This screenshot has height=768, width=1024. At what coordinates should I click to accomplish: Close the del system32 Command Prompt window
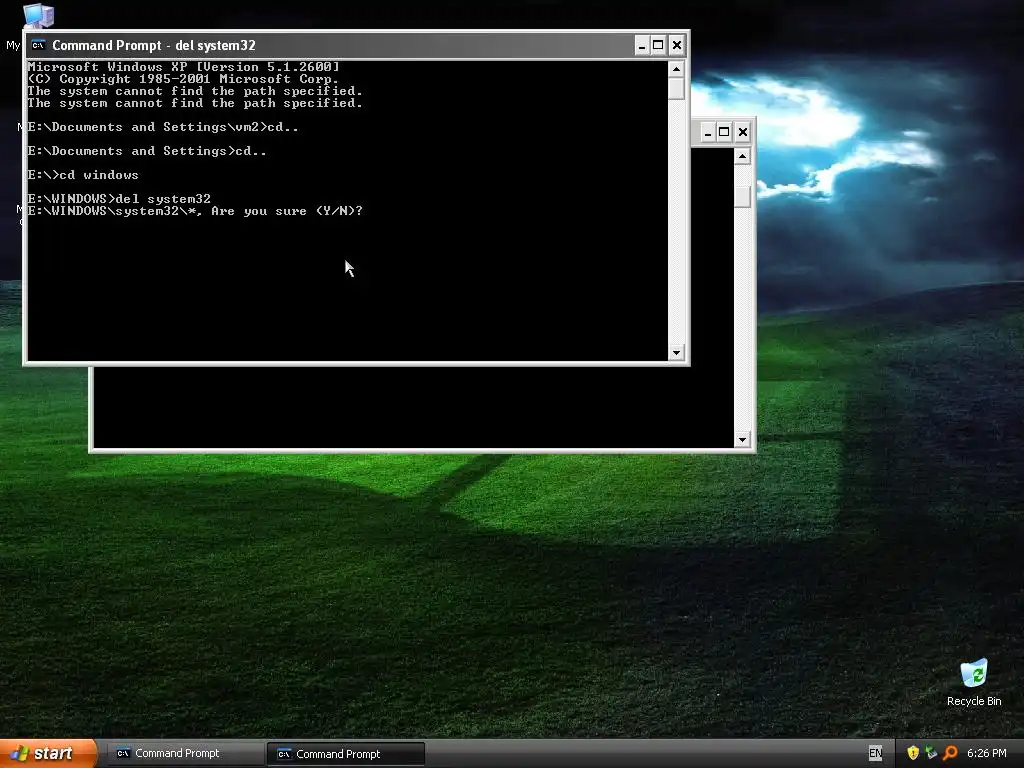pyautogui.click(x=677, y=45)
